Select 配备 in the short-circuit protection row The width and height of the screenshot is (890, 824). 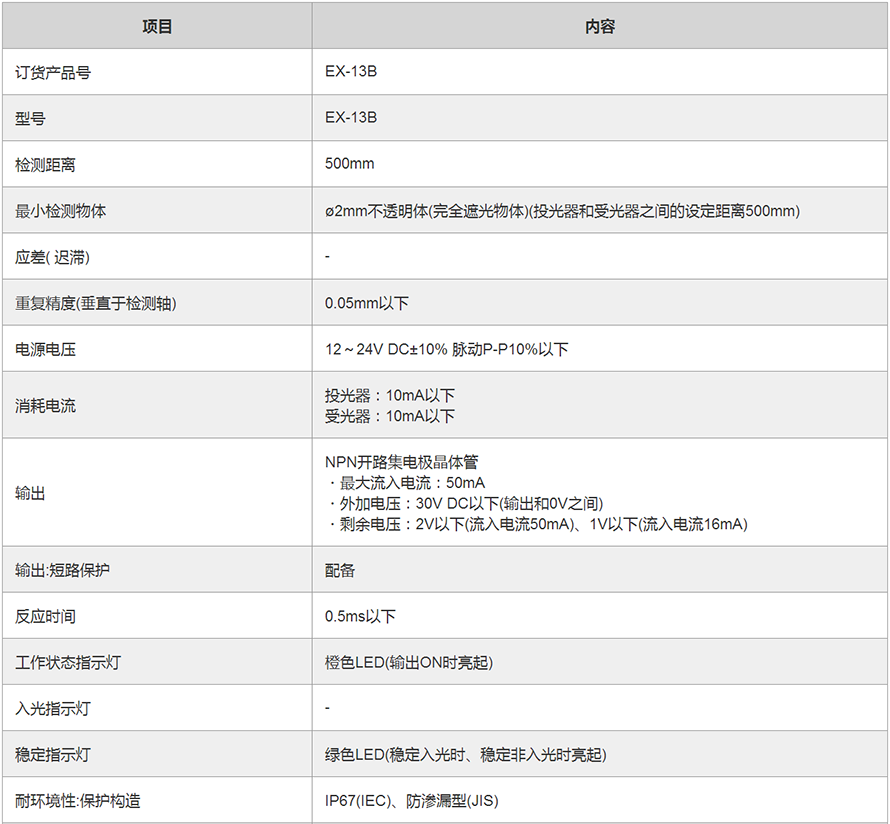[340, 570]
